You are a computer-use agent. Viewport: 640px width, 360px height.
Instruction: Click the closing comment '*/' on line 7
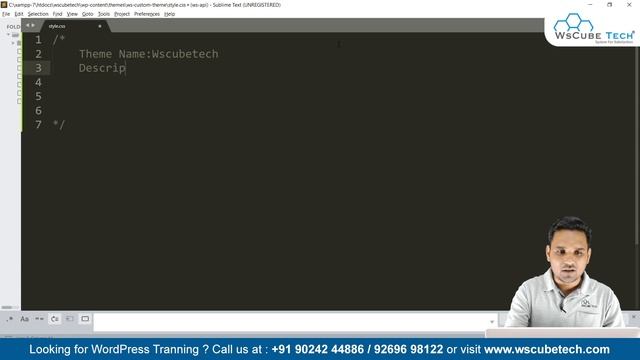pos(59,124)
